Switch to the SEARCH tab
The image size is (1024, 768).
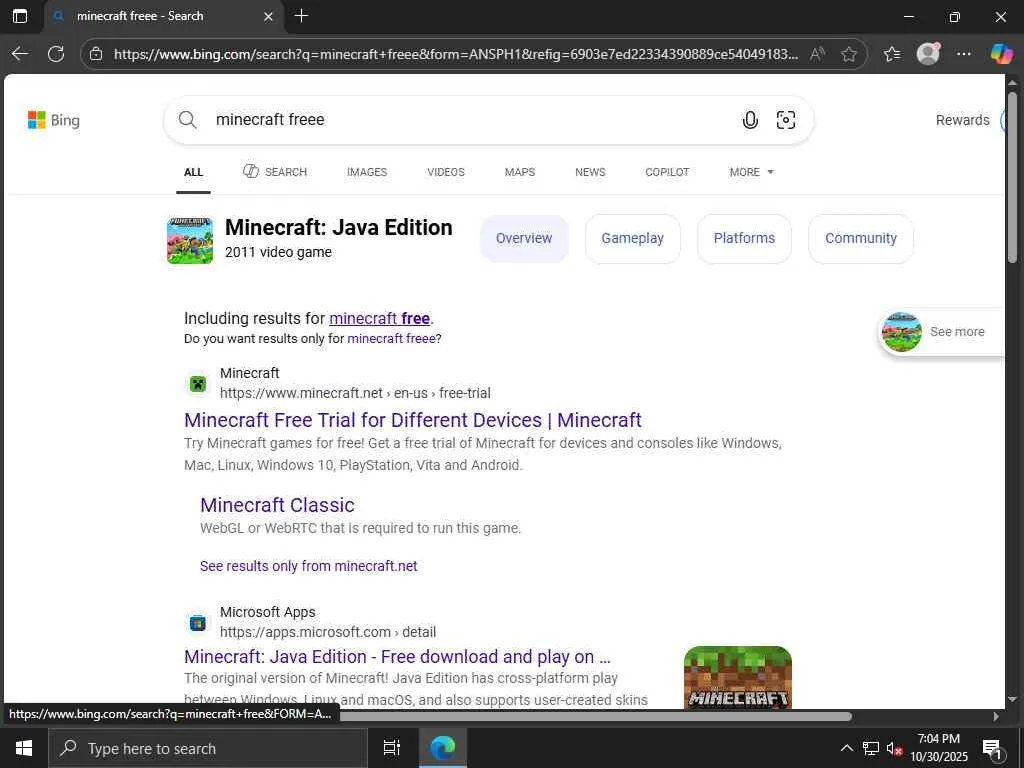(275, 172)
